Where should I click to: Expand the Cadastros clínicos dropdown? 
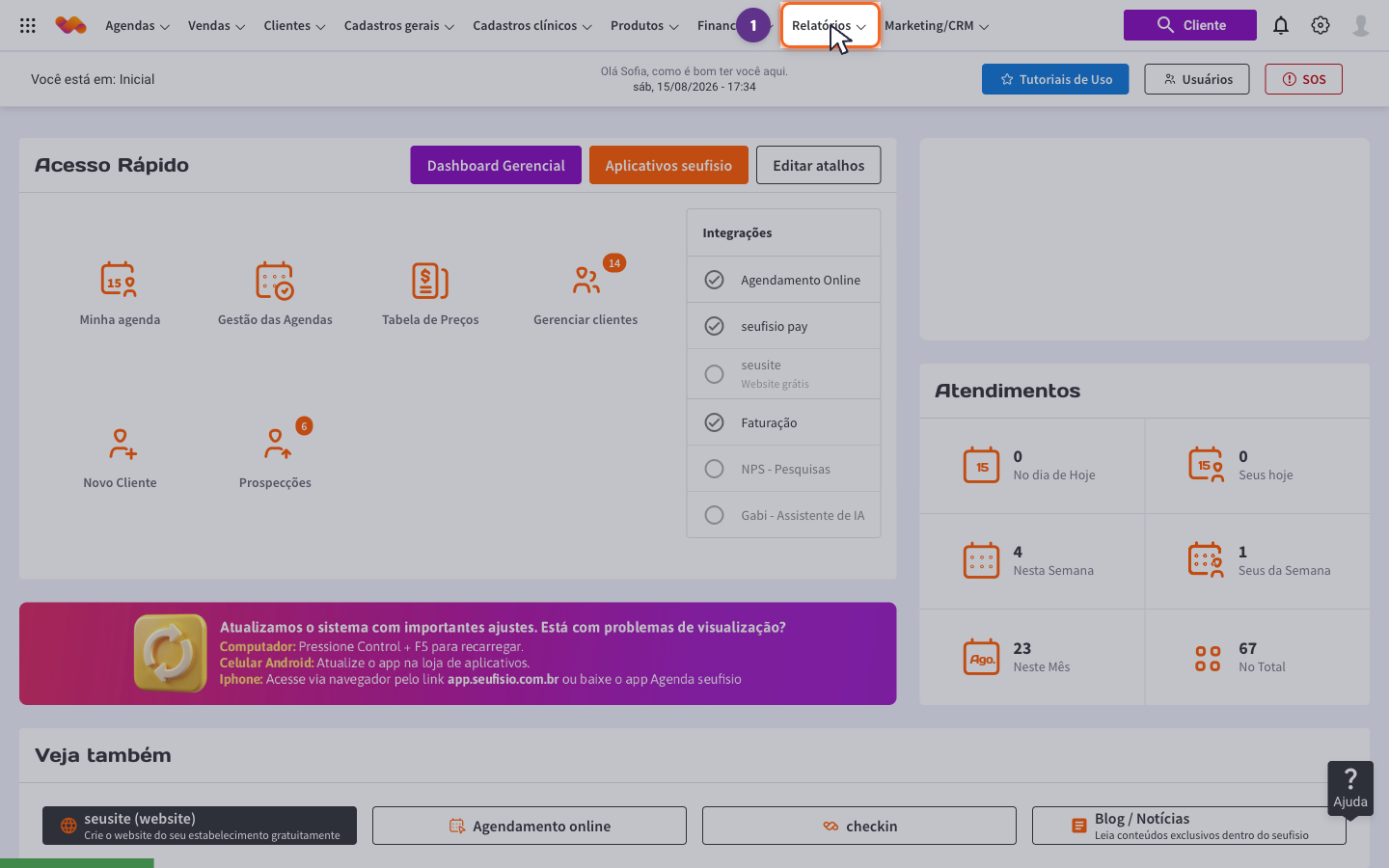click(x=531, y=26)
